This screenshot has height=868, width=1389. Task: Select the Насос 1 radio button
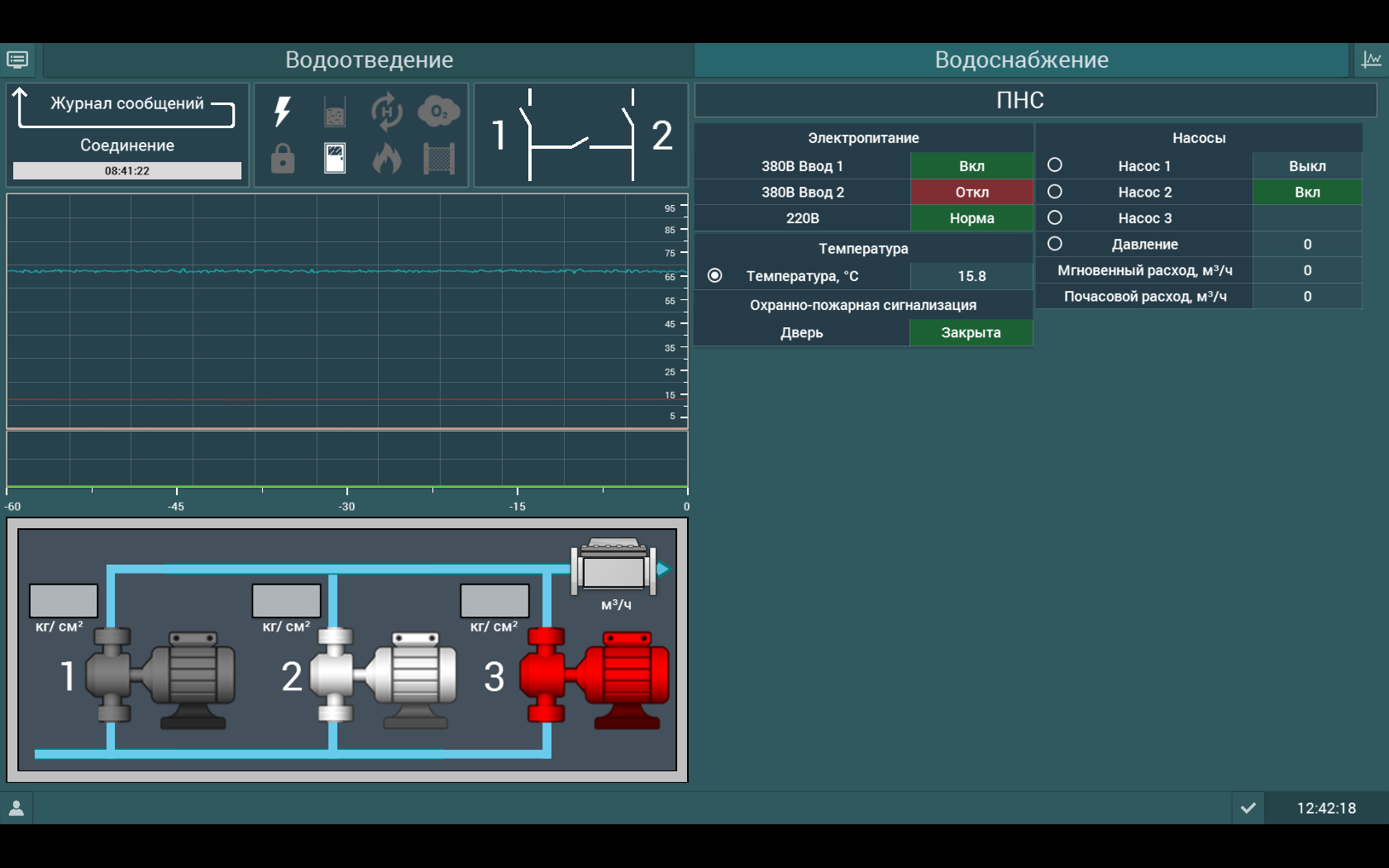(x=1055, y=165)
